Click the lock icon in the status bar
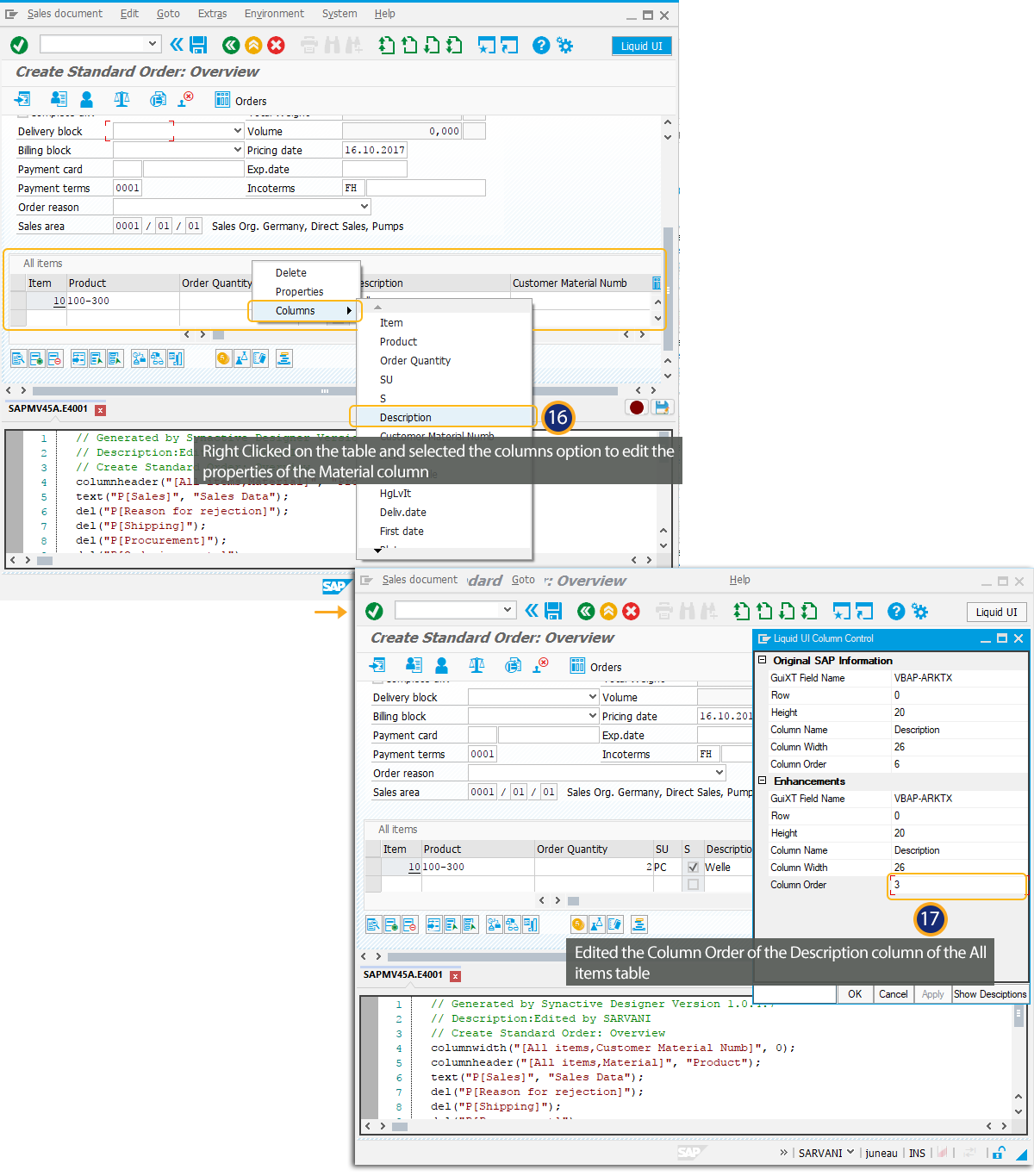1034x1176 pixels. (999, 1153)
